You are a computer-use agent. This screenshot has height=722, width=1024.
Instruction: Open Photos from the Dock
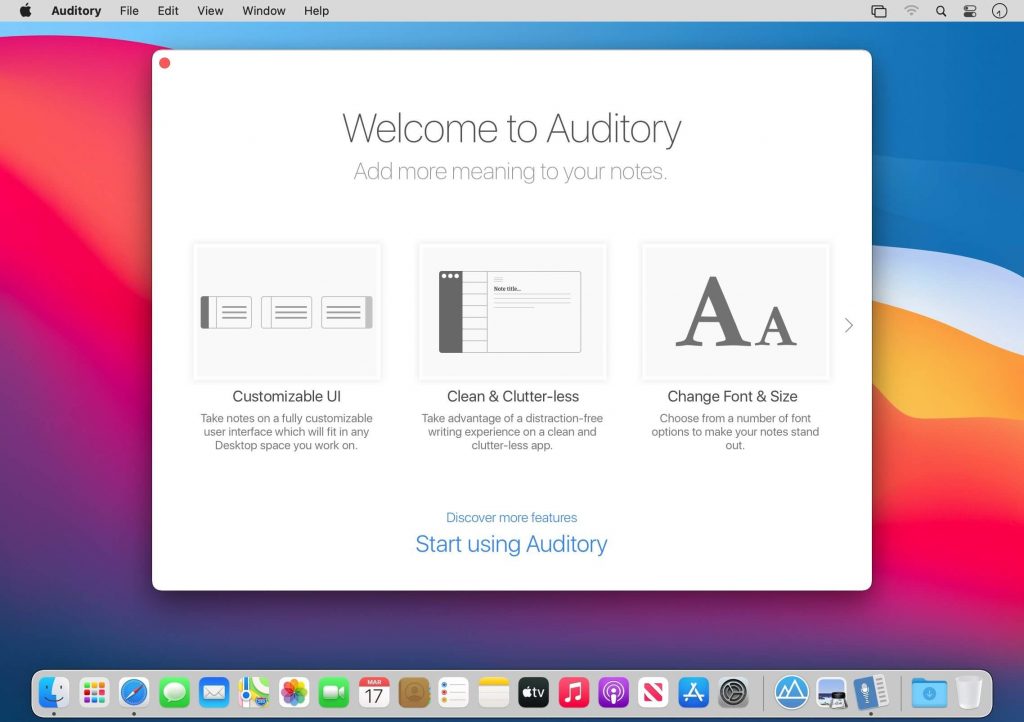click(x=293, y=691)
